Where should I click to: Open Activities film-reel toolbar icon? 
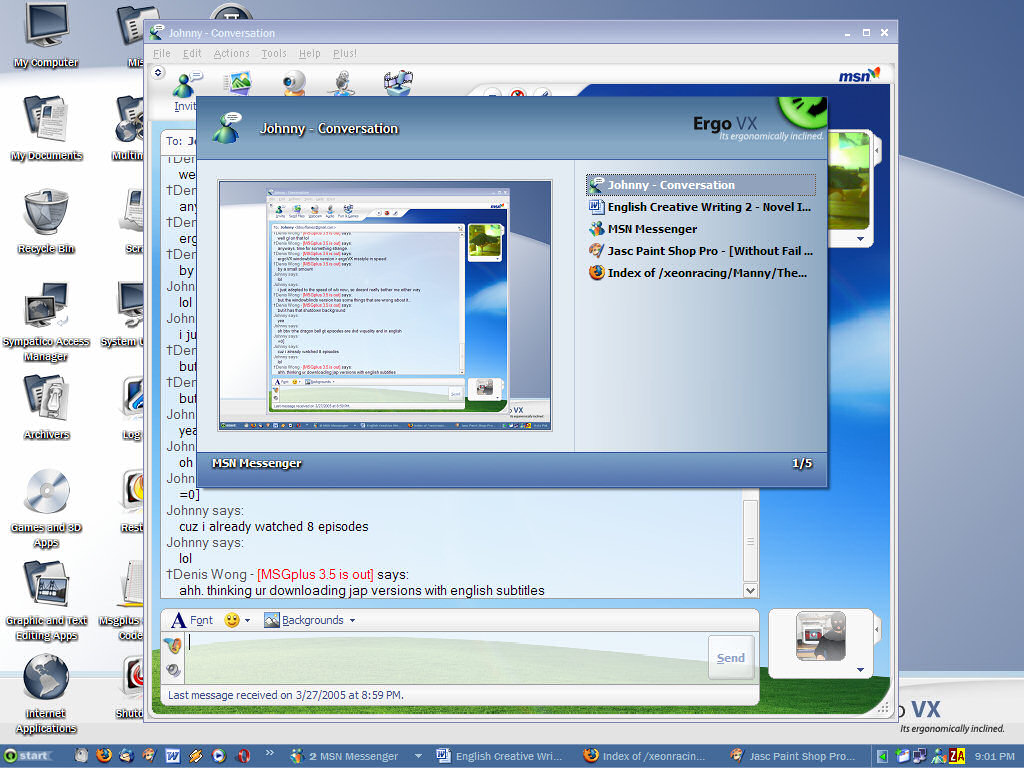click(x=398, y=82)
